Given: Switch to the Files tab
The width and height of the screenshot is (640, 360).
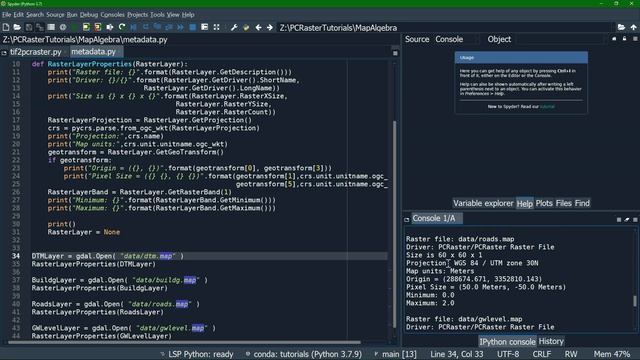Looking at the screenshot, I should point(563,203).
